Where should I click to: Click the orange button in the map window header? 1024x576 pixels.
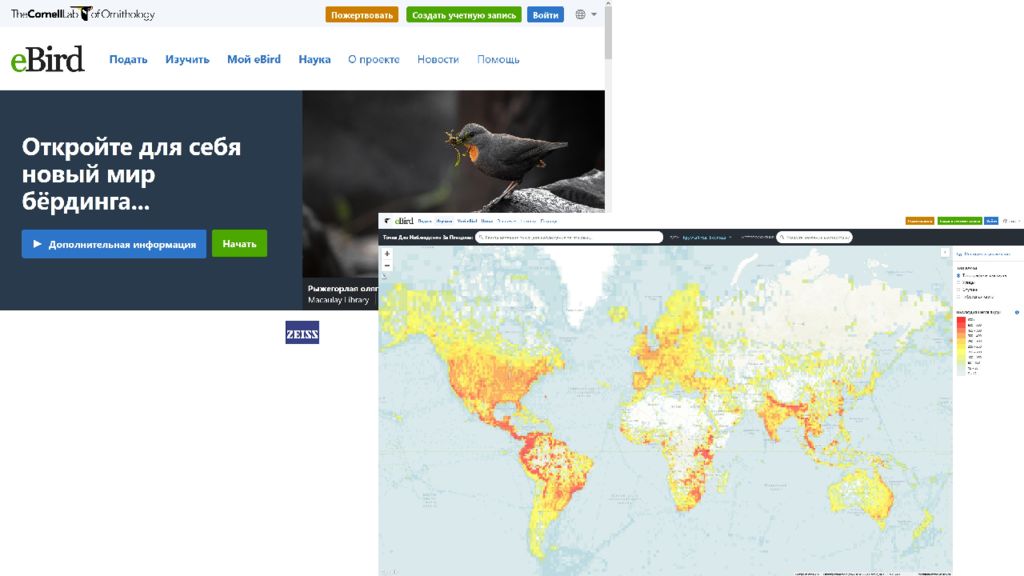coord(920,221)
